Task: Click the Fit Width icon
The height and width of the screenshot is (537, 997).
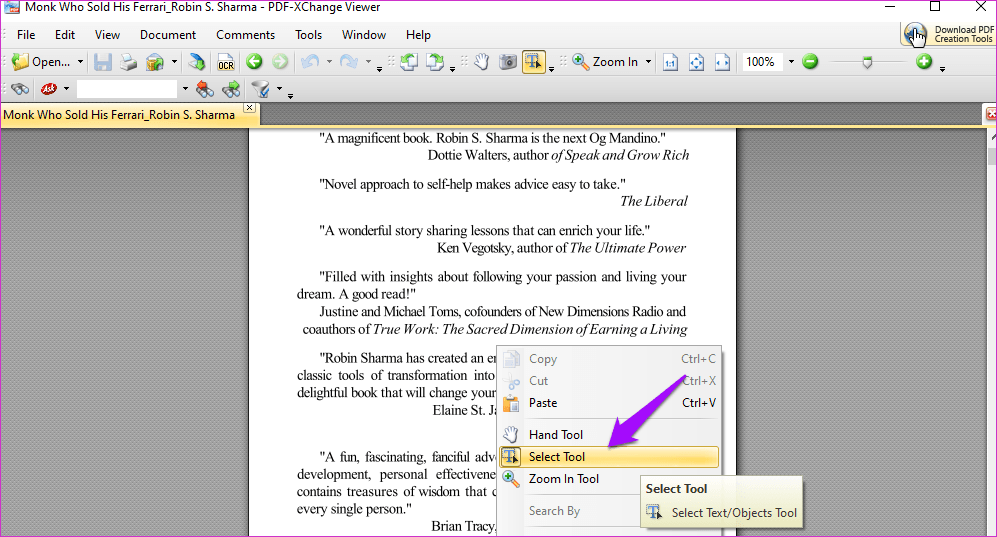Action: tap(722, 62)
